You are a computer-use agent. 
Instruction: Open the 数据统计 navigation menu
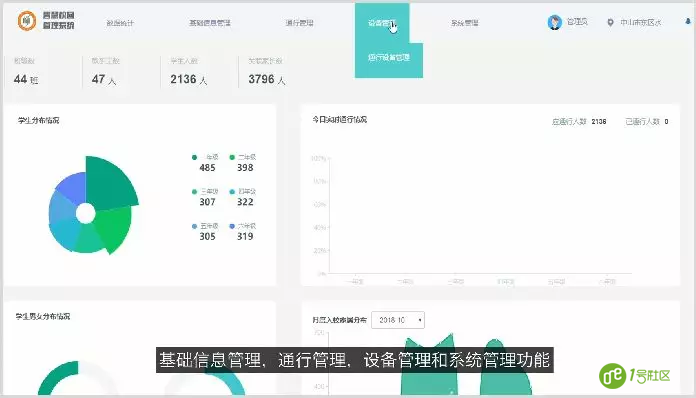(x=120, y=23)
